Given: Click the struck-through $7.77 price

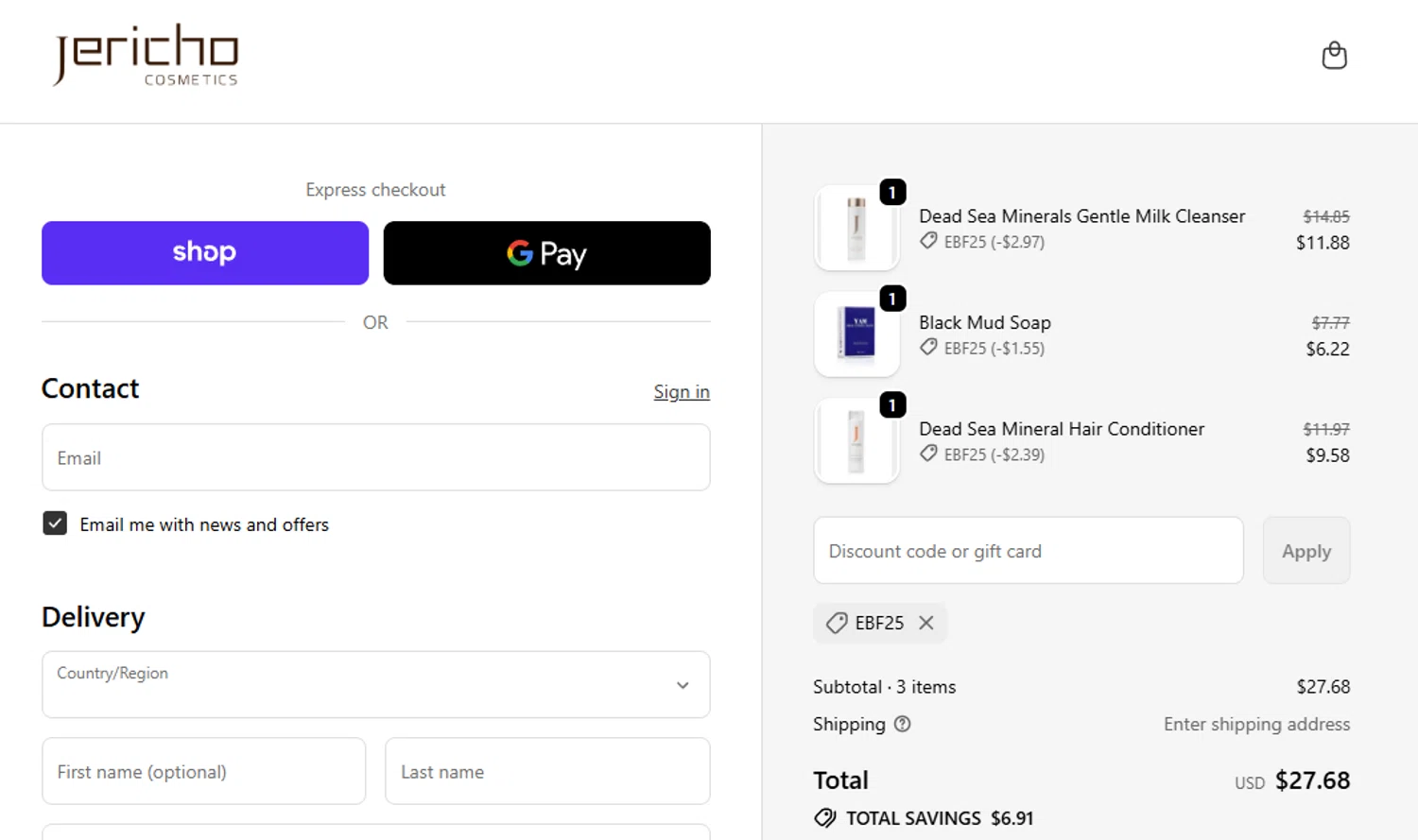Looking at the screenshot, I should pyautogui.click(x=1330, y=322).
